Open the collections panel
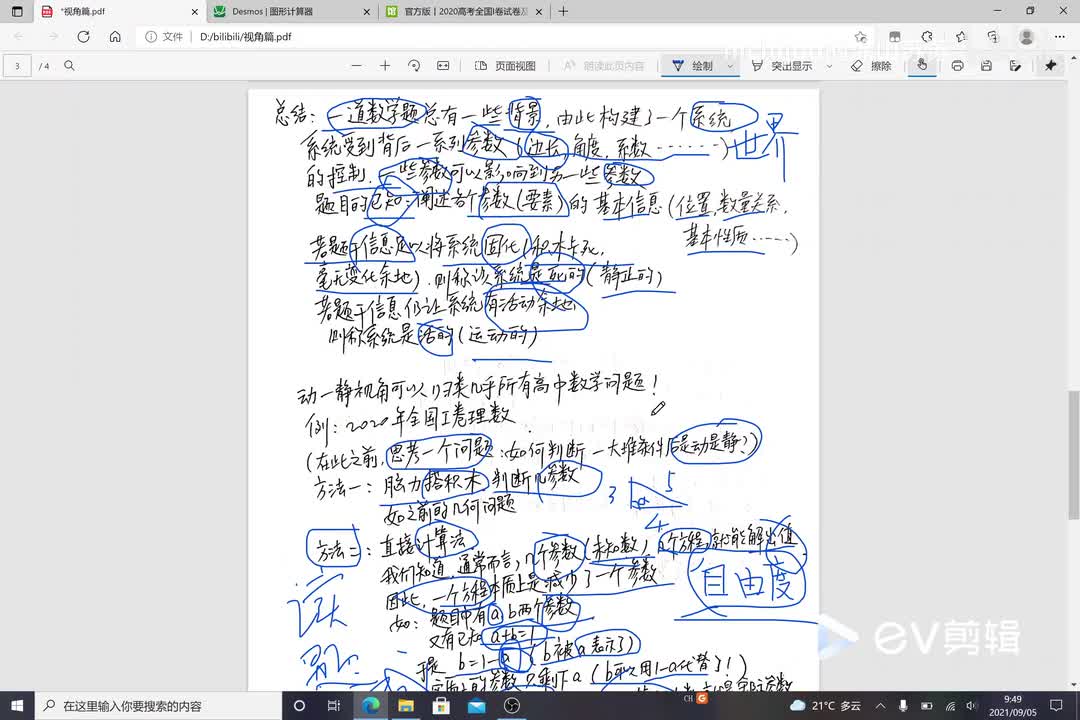 click(993, 37)
